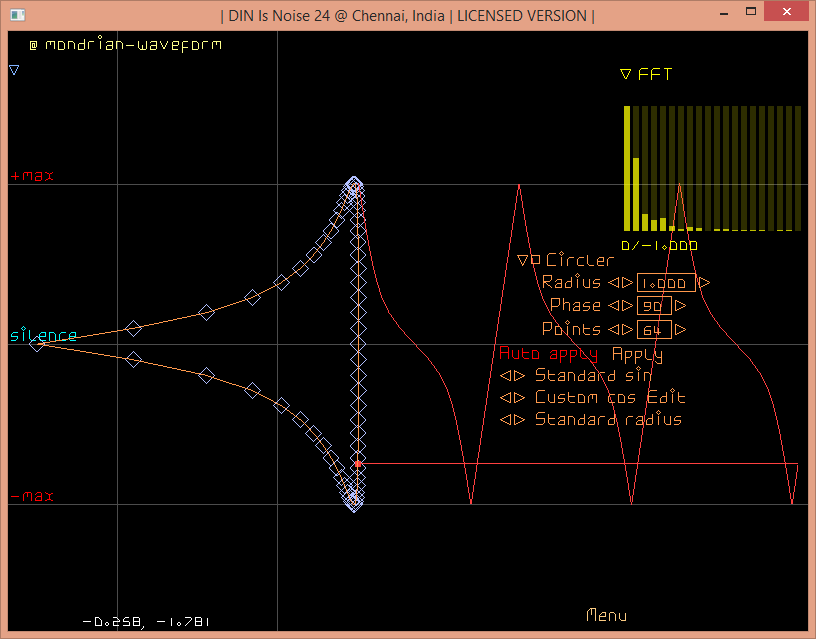Decrease Phase with the left arrow

point(615,306)
